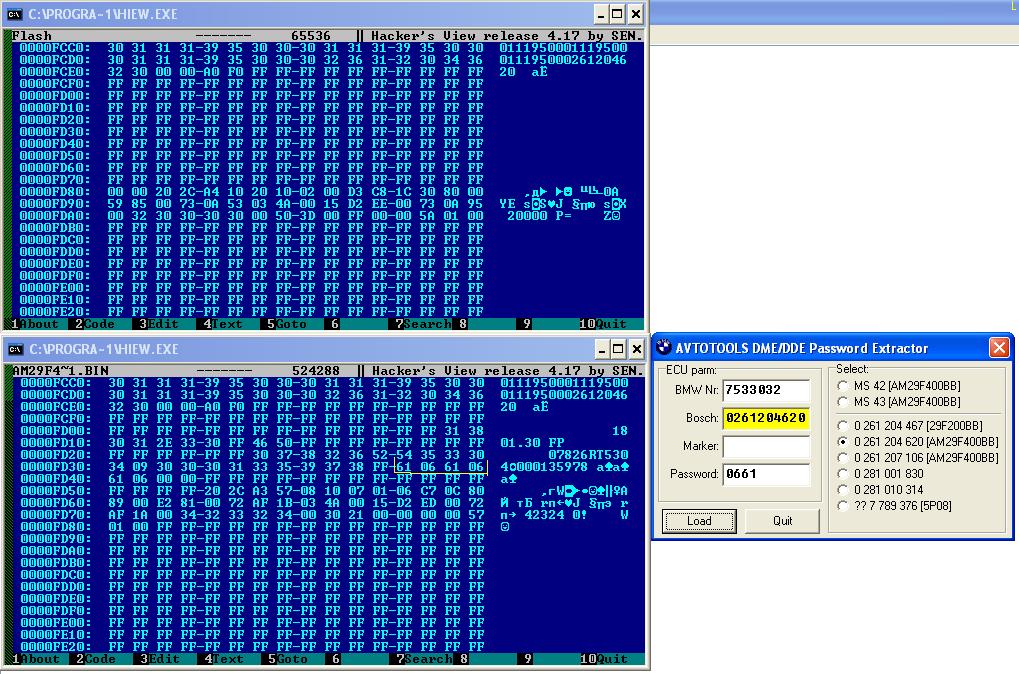
Task: Choose 0 261 207 106 [AM29F400BB] option
Action: pyautogui.click(x=918, y=458)
